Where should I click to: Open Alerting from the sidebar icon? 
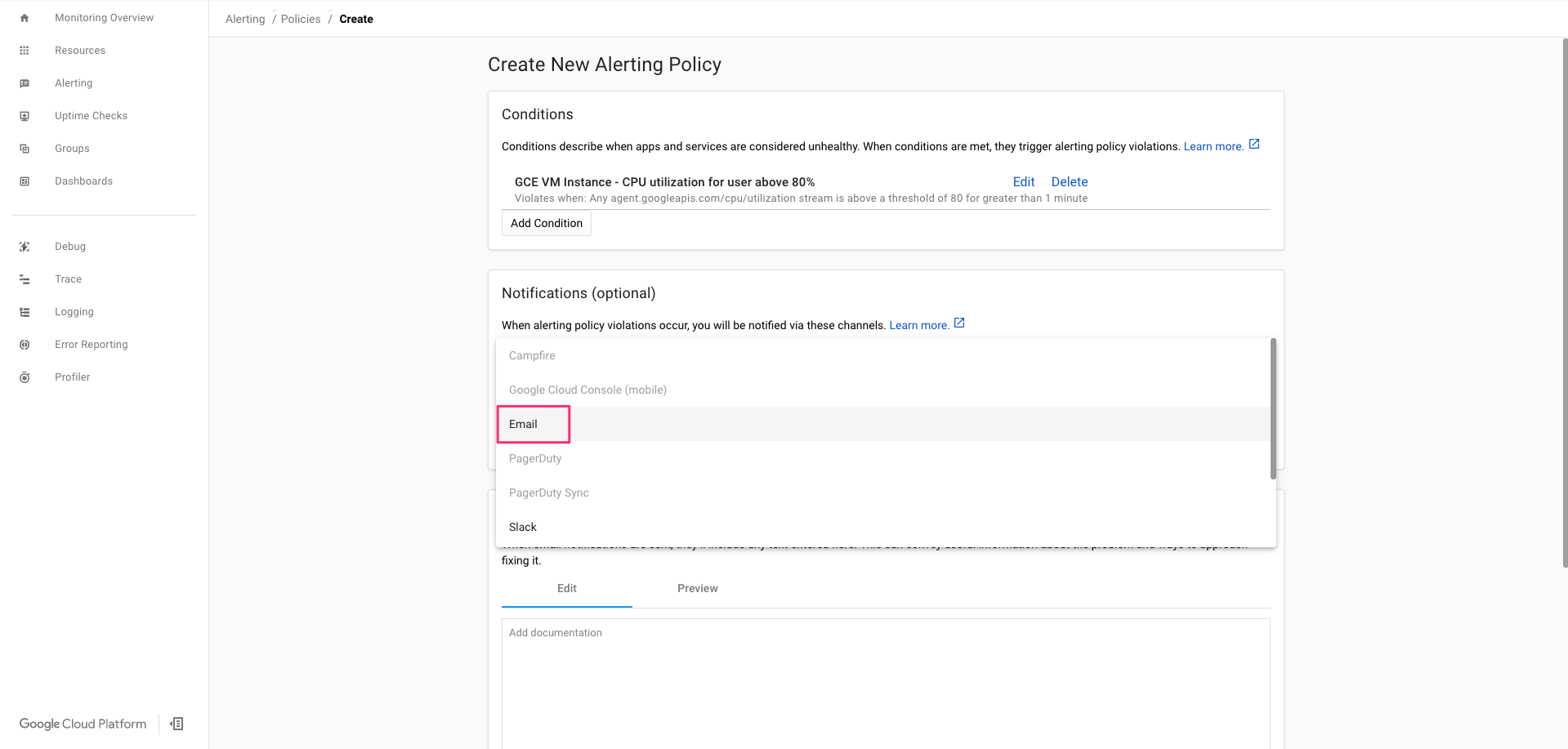click(x=25, y=82)
